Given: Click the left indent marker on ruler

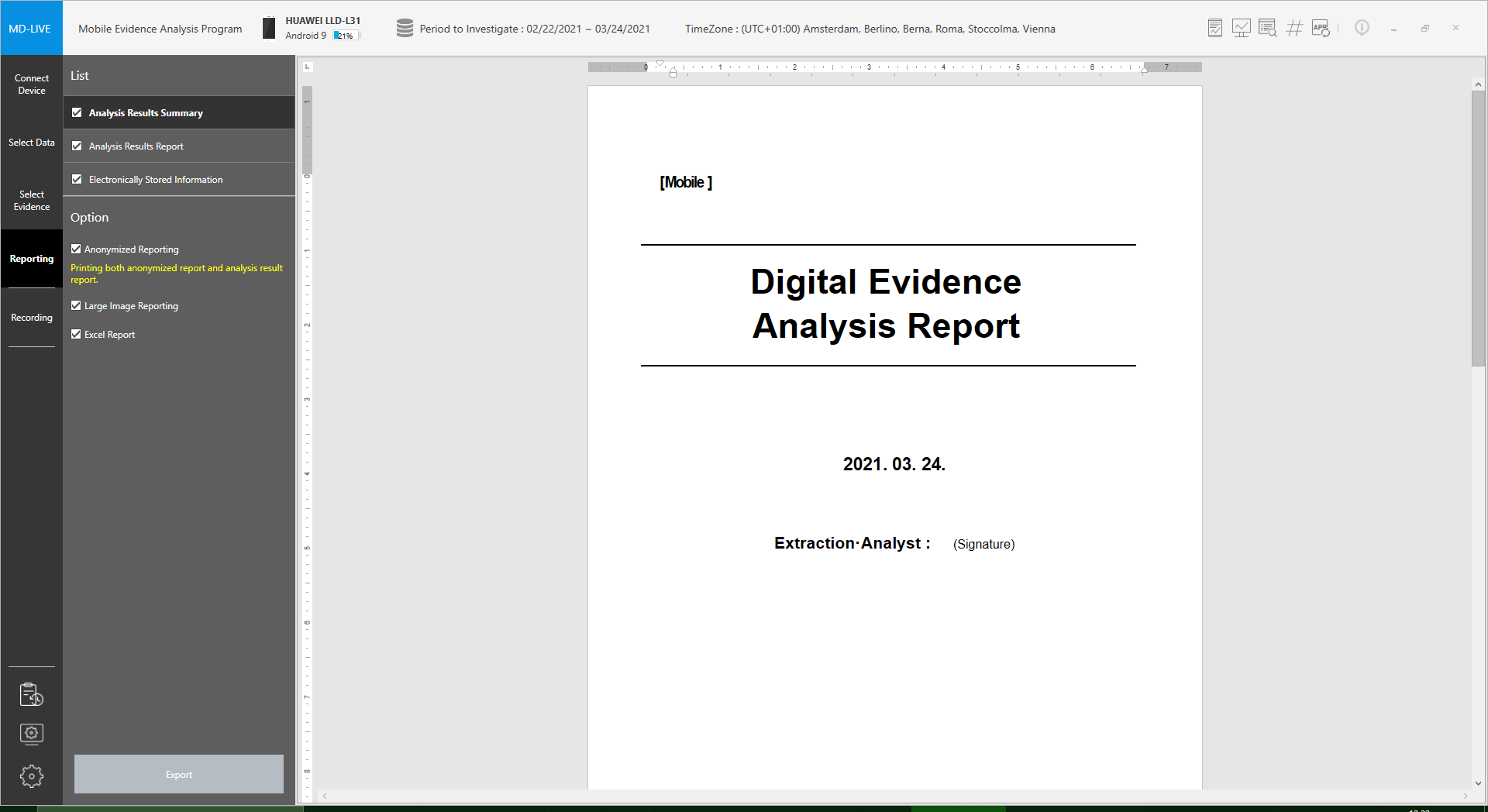Looking at the screenshot, I should point(673,74).
